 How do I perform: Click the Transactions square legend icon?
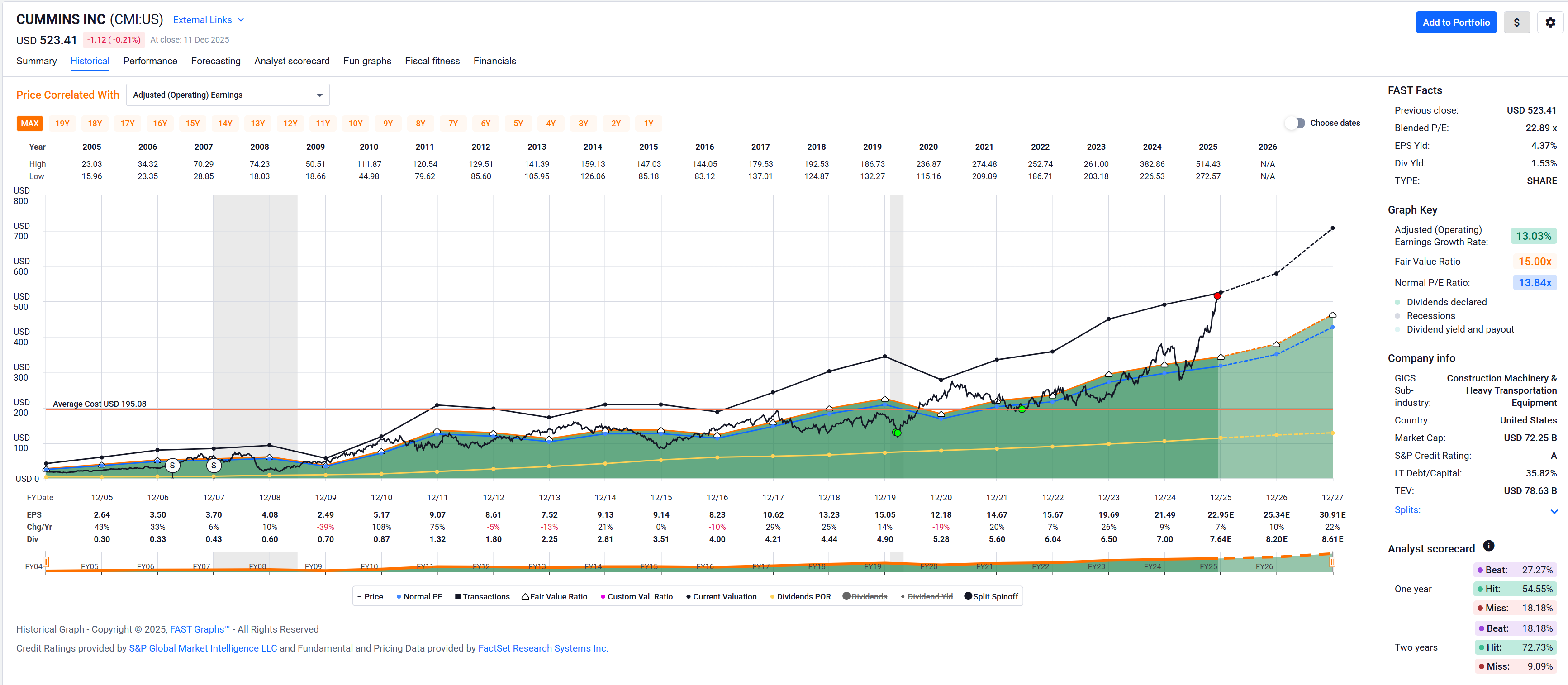458,597
